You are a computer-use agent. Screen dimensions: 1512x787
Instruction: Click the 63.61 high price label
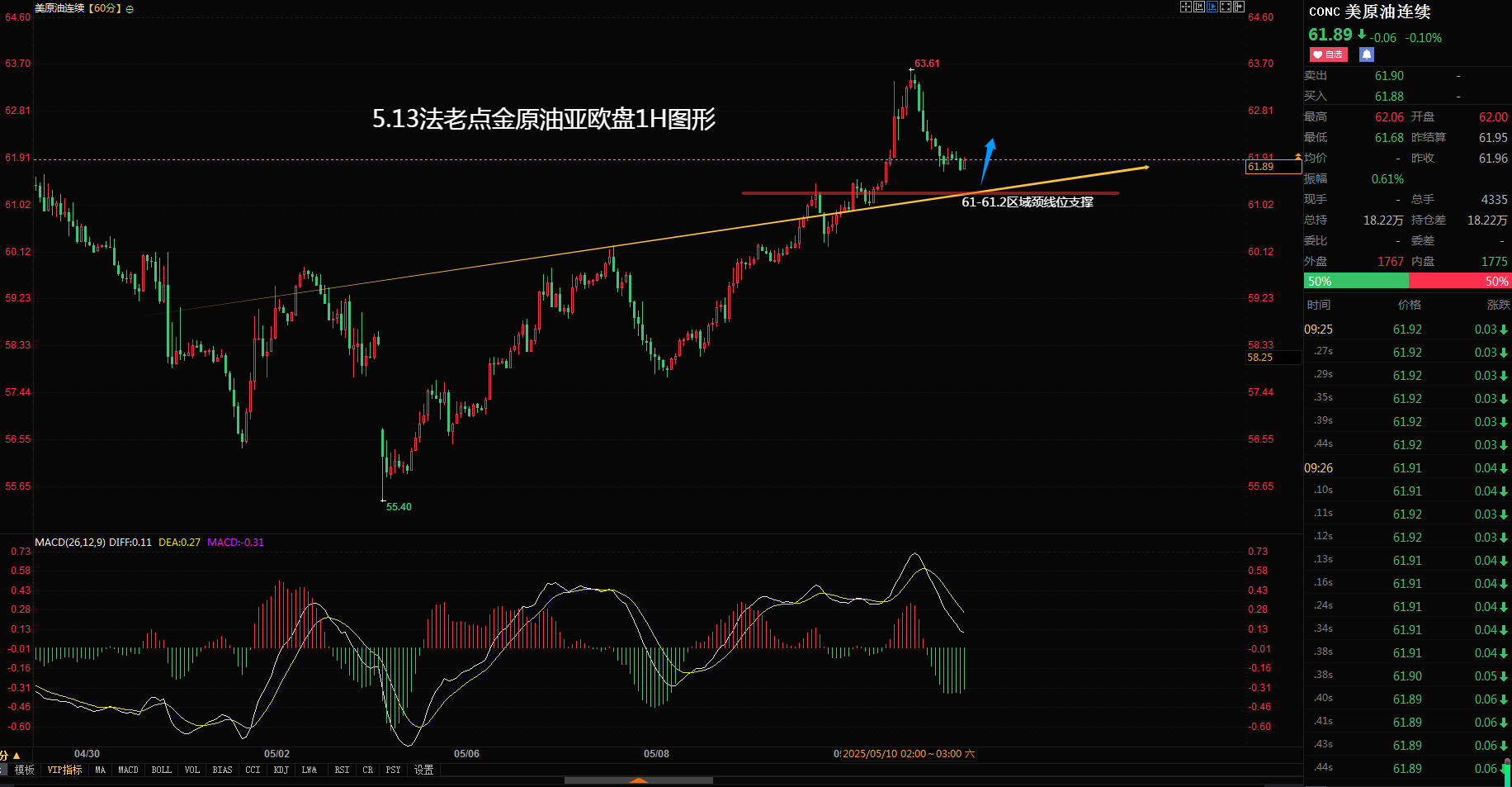tap(927, 64)
